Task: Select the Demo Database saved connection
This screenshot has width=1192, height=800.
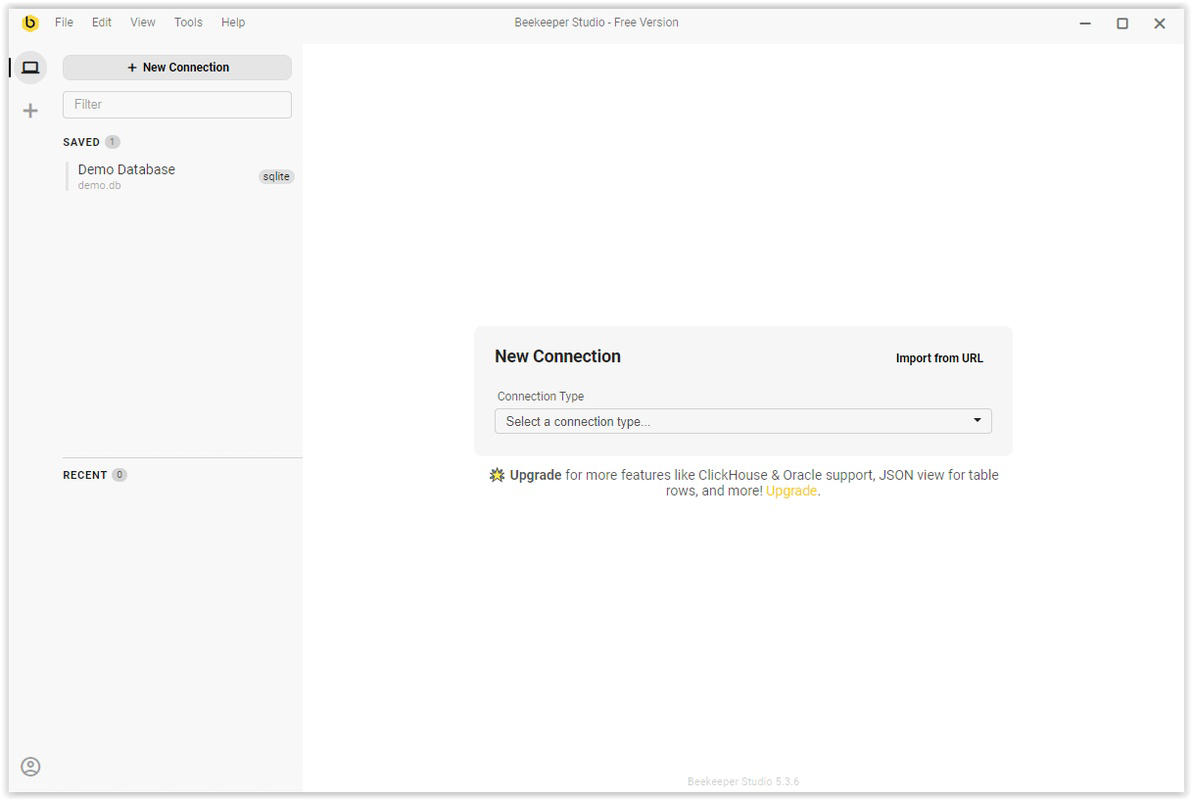Action: pyautogui.click(x=180, y=176)
